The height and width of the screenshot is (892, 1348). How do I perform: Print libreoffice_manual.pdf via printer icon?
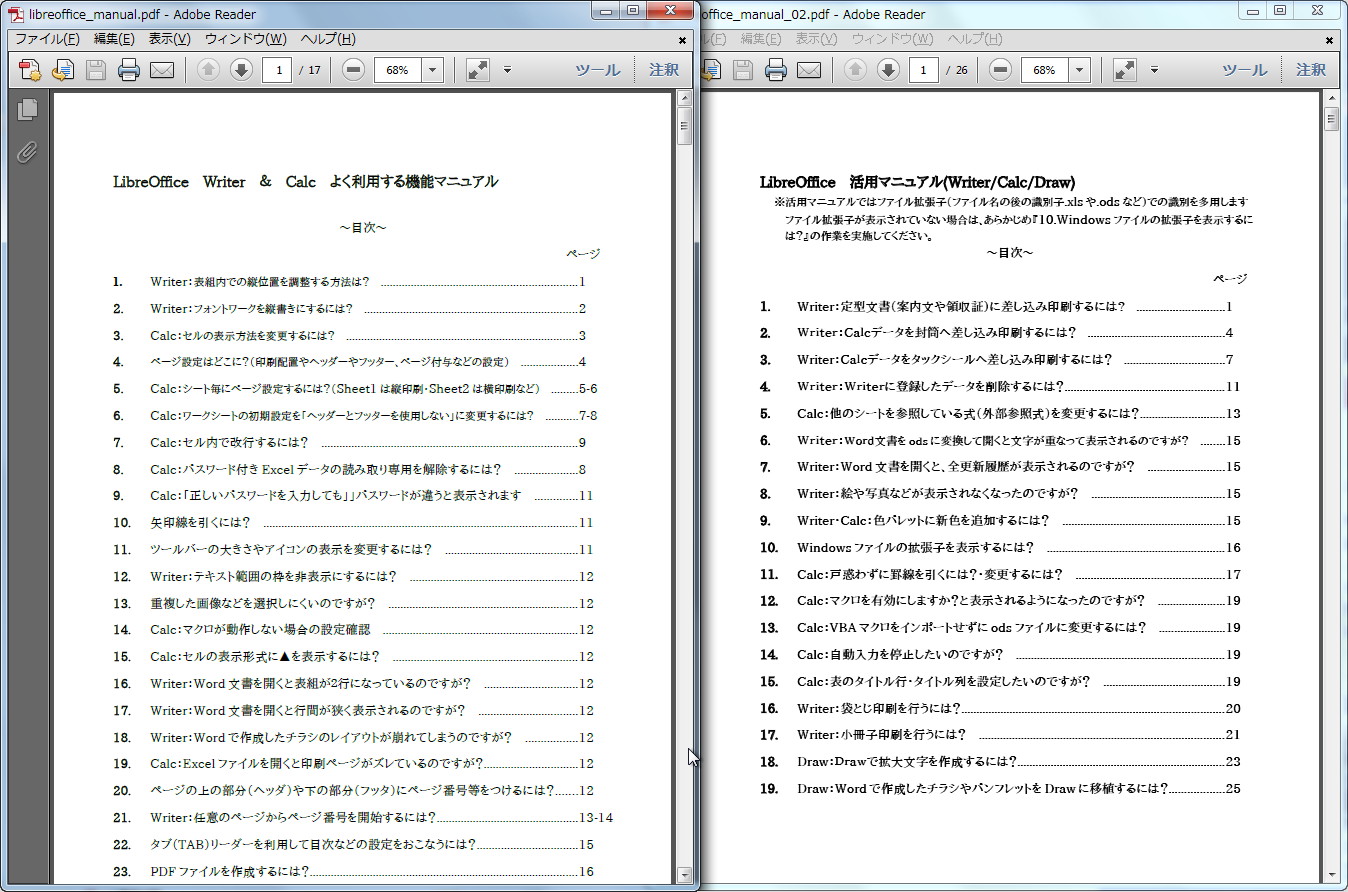pyautogui.click(x=128, y=70)
